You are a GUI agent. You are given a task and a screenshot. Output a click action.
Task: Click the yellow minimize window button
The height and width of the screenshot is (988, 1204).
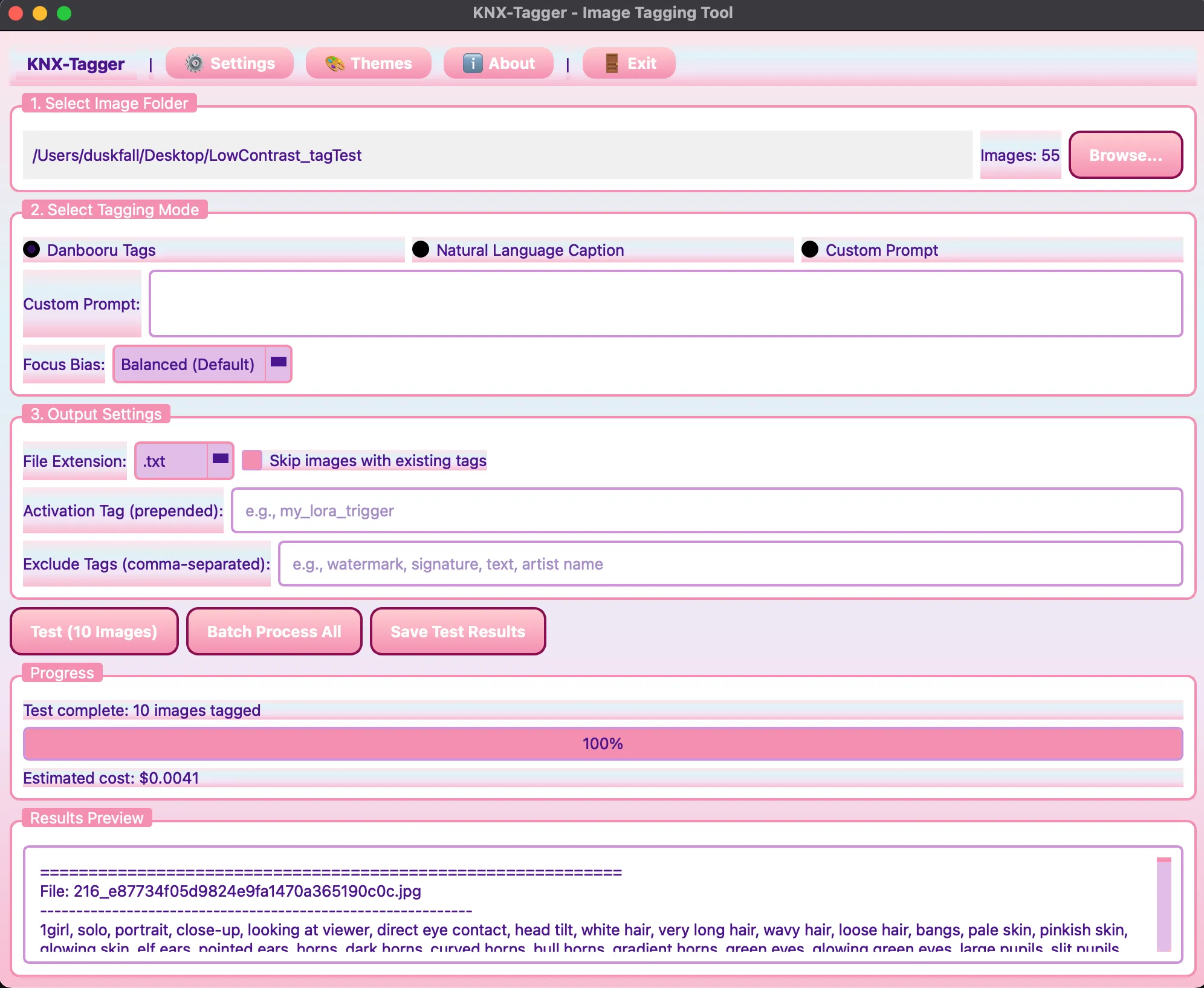[x=40, y=13]
